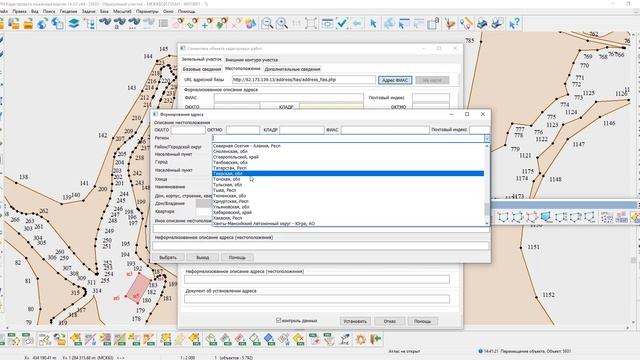This screenshot has height=360, width=640.
Task: Choose Тверская, обл from the region list
Action: [348, 173]
